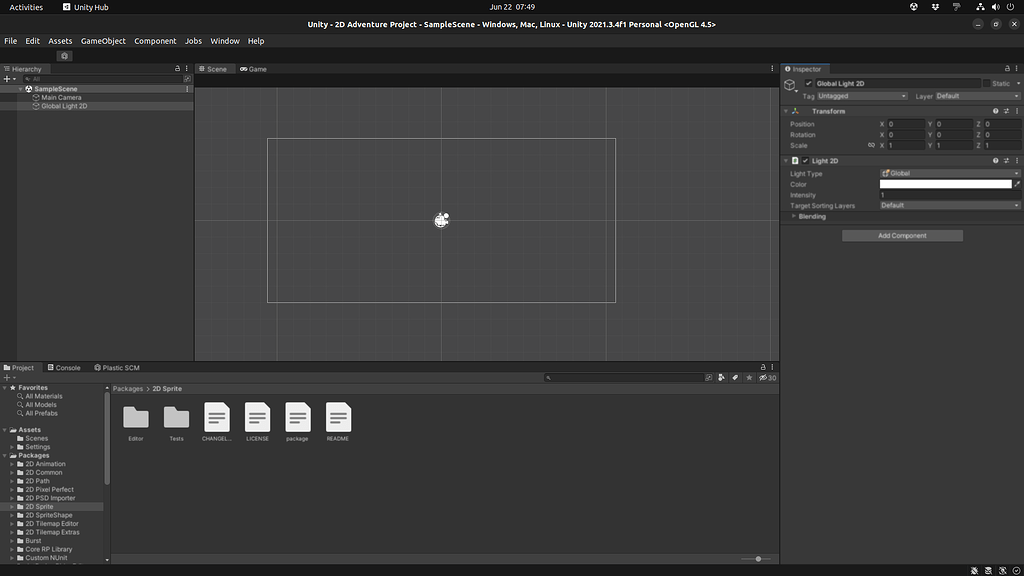Viewport: 1024px width, 576px height.
Task: Click the Add Component button
Action: point(902,234)
